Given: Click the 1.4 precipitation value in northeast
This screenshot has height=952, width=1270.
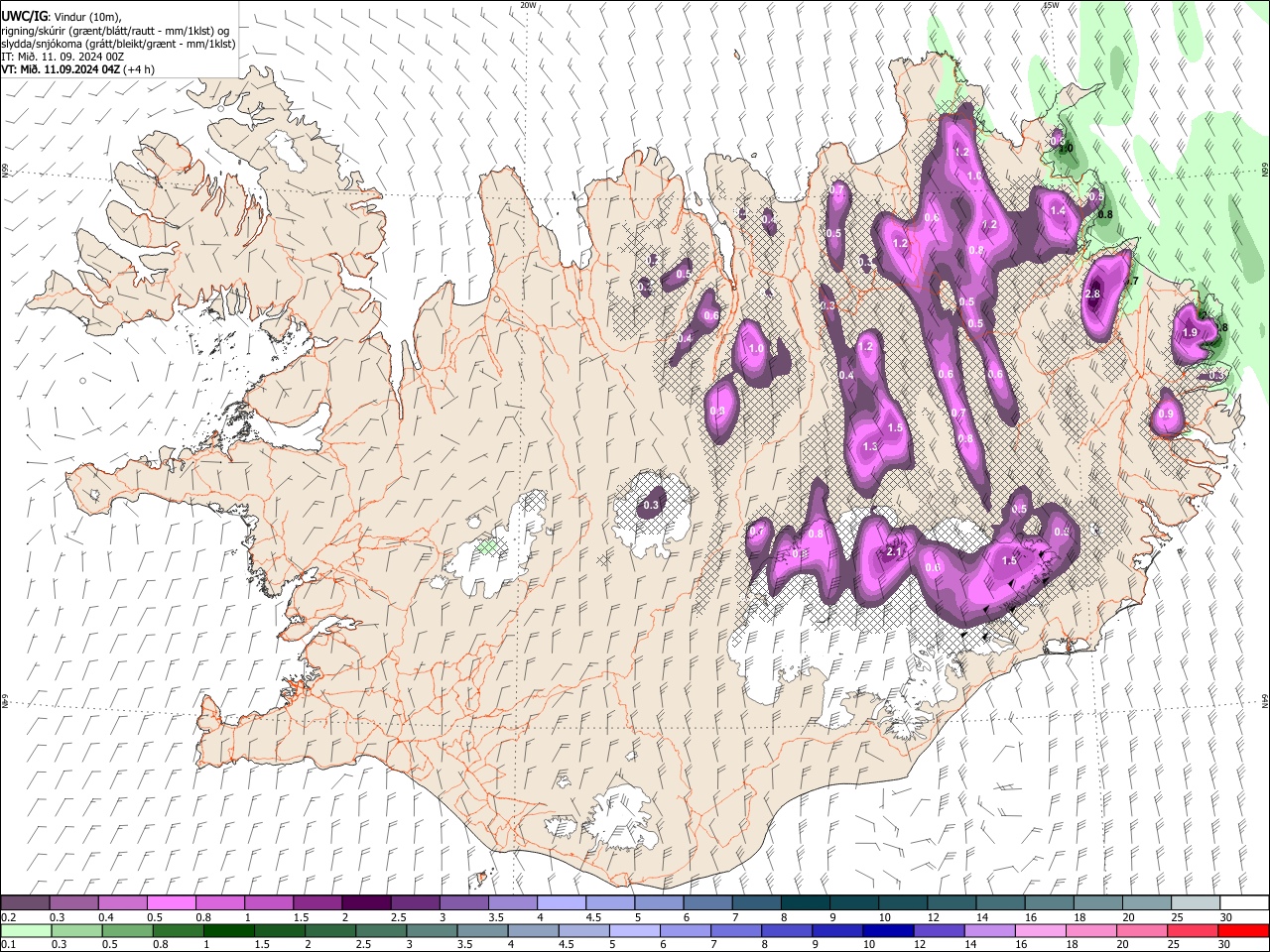Looking at the screenshot, I should pyautogui.click(x=1058, y=211).
